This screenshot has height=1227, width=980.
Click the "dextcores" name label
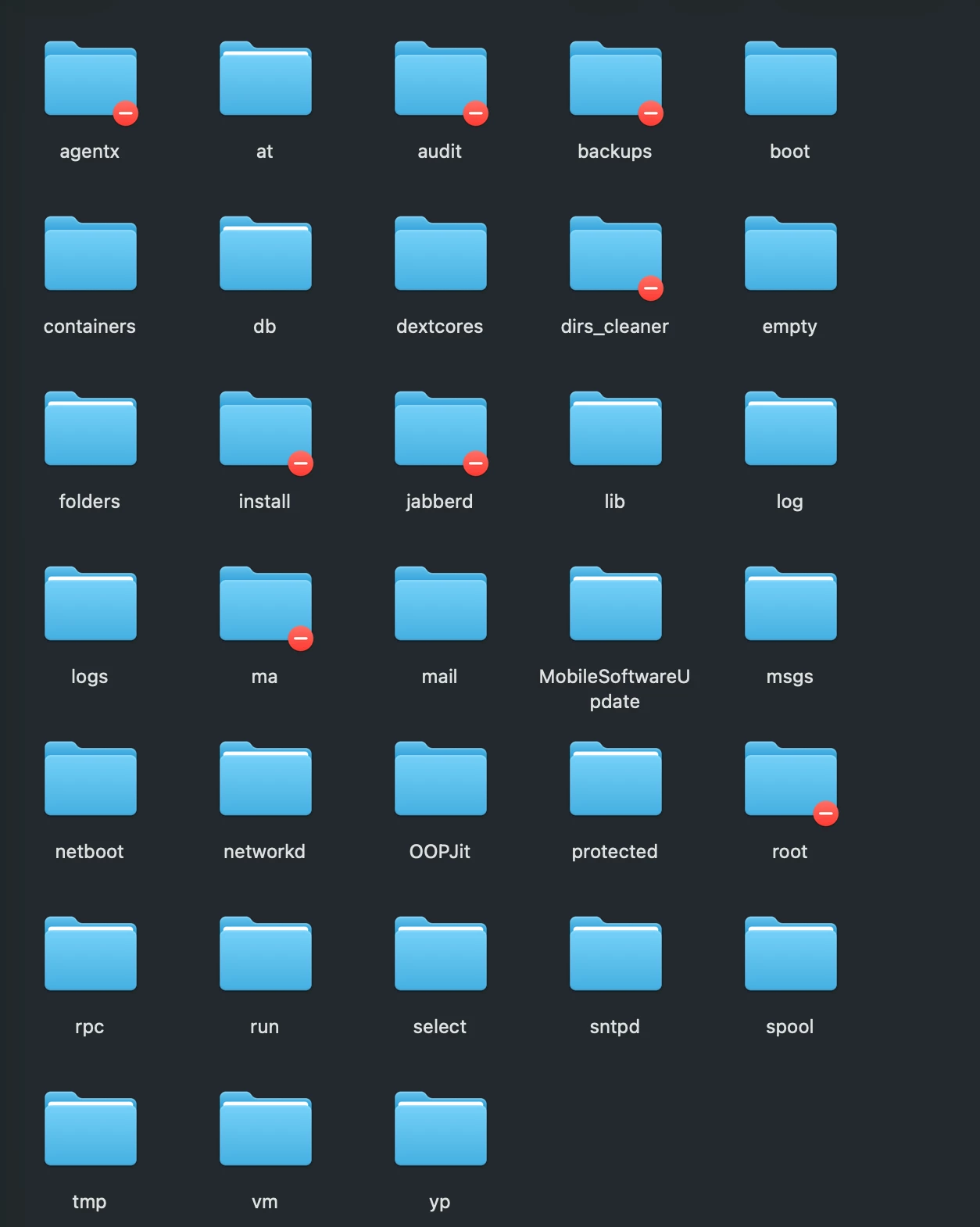click(x=440, y=326)
